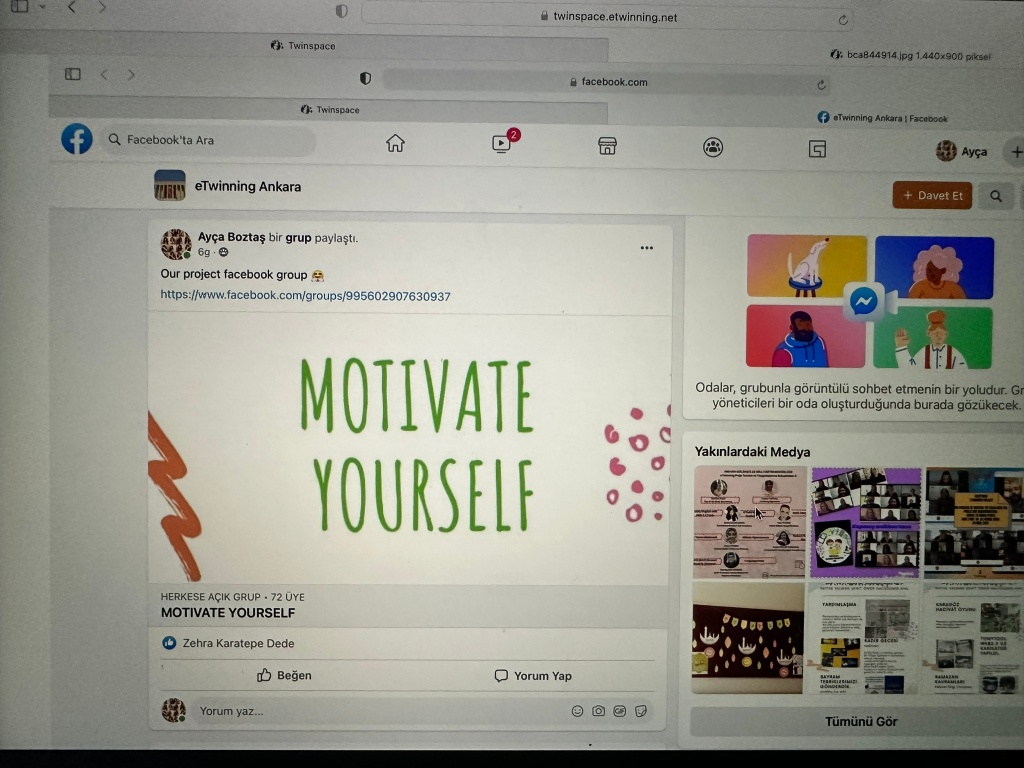Screen dimensions: 1024x768
Task: Attach photo using camera icon in comment
Action: click(598, 711)
